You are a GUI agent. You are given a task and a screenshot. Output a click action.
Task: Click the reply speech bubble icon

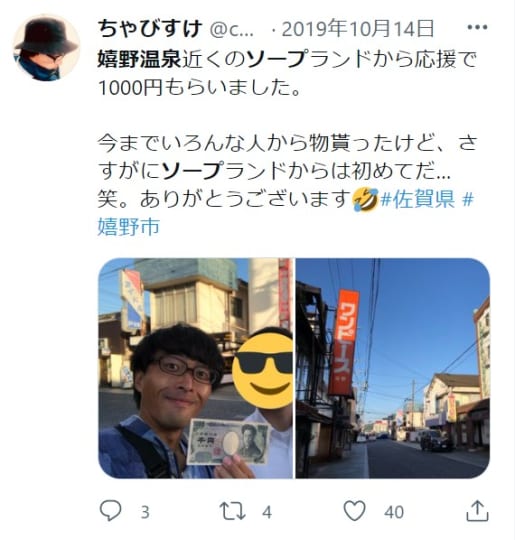pyautogui.click(x=111, y=511)
